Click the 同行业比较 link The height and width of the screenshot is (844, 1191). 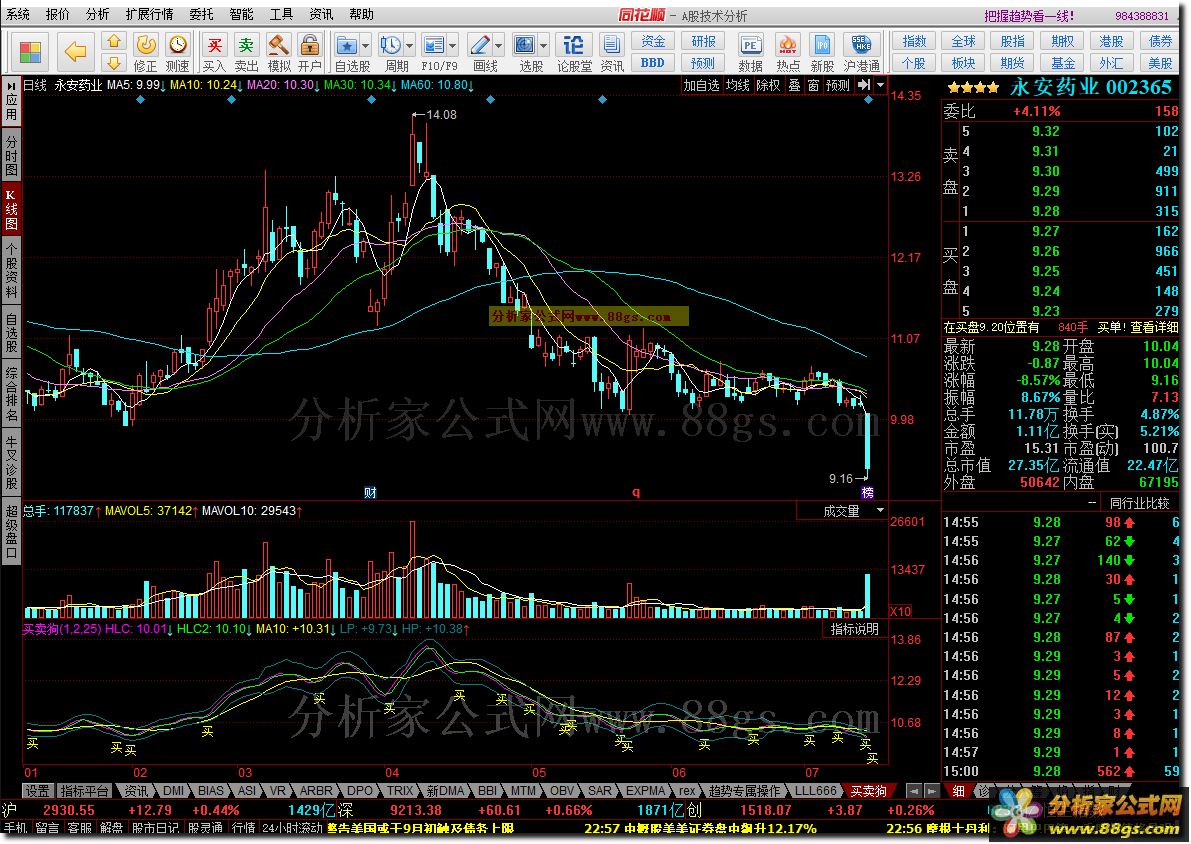point(1139,503)
